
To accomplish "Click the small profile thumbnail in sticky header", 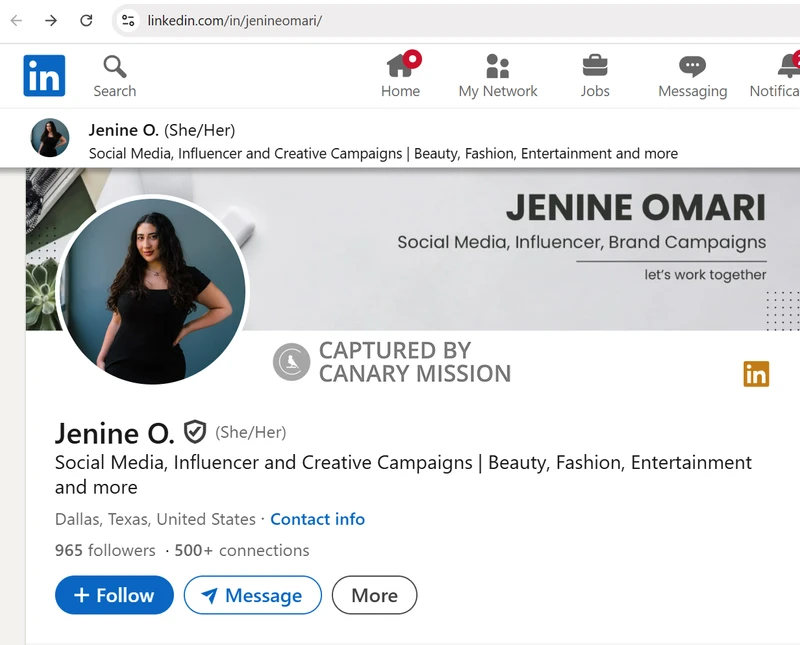I will pos(50,138).
